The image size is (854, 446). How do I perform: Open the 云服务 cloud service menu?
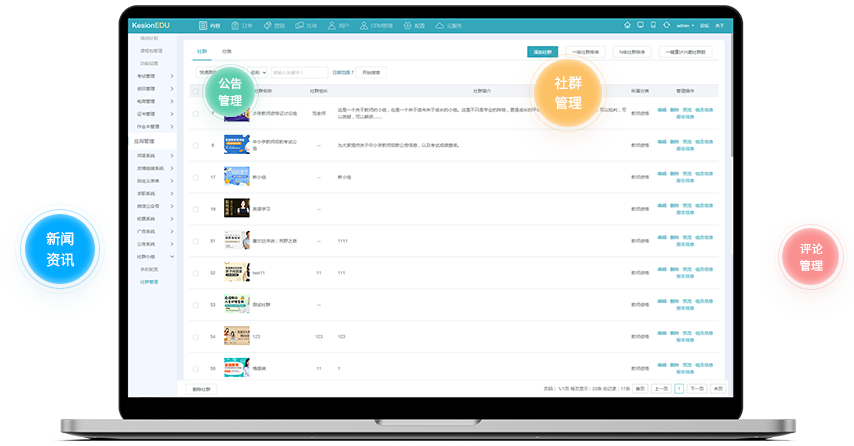451,24
